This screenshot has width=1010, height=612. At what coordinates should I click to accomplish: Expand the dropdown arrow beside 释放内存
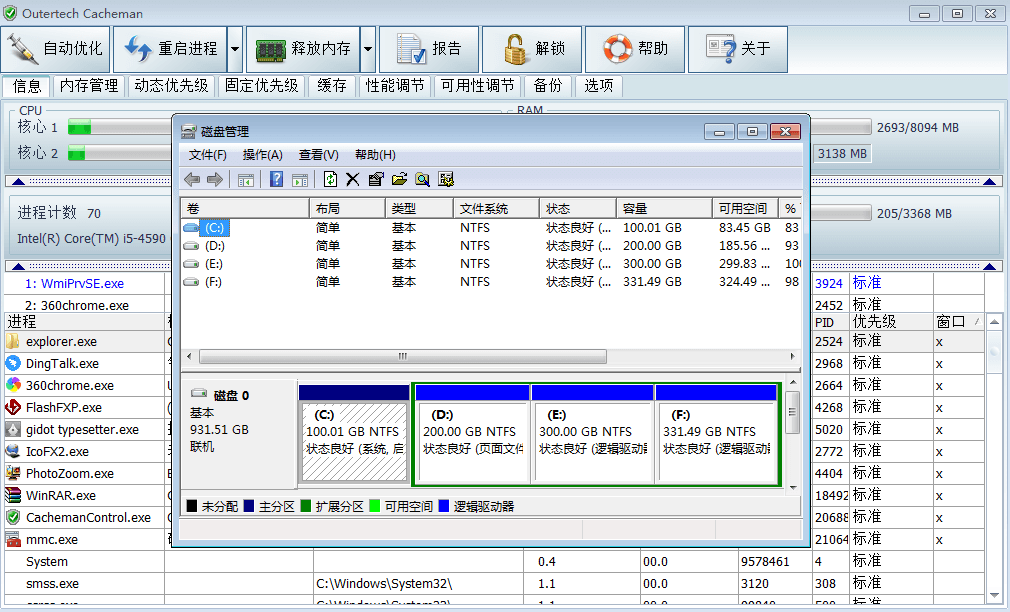(x=367, y=49)
